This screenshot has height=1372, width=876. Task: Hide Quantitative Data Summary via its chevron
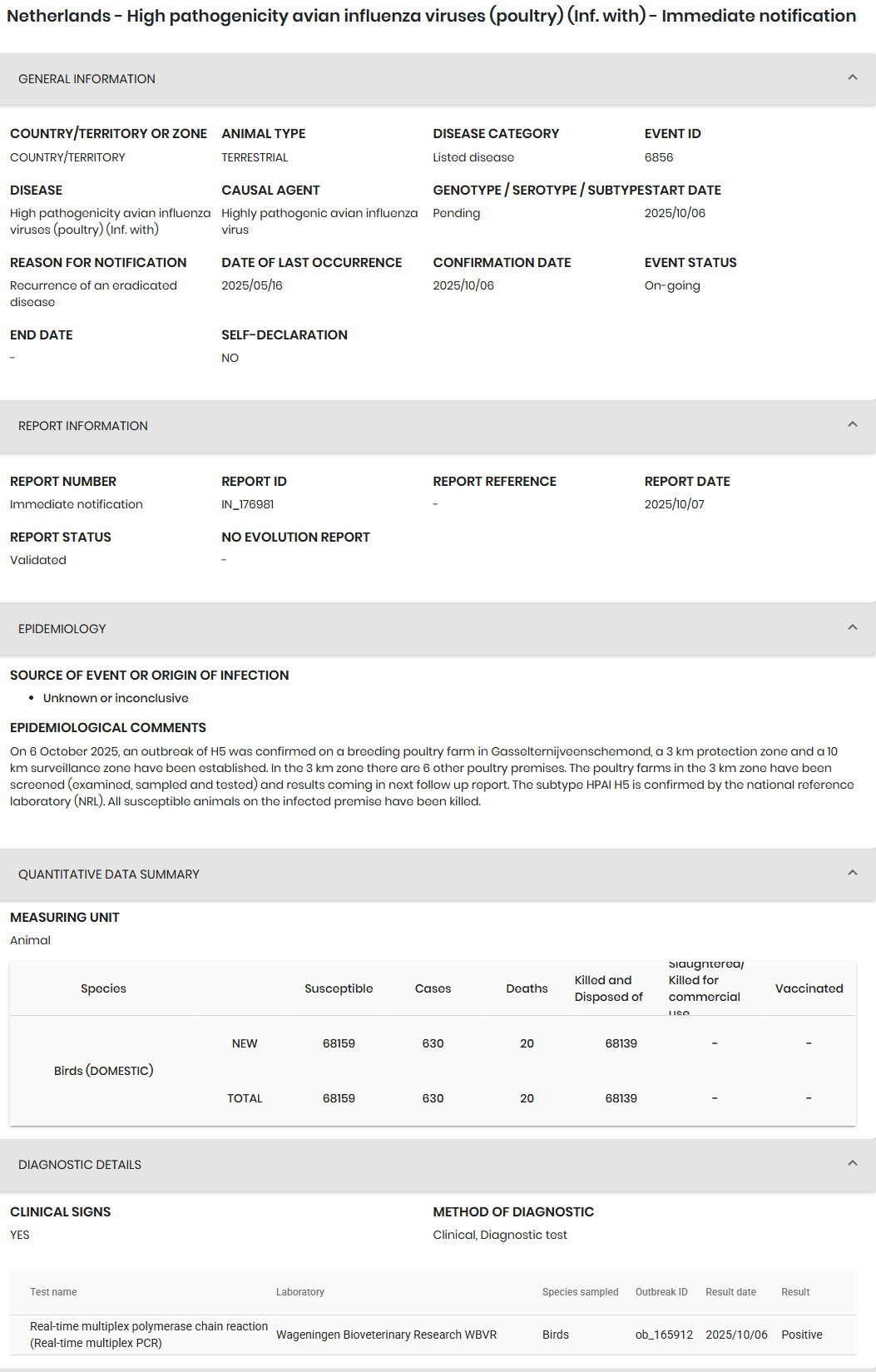pos(852,874)
